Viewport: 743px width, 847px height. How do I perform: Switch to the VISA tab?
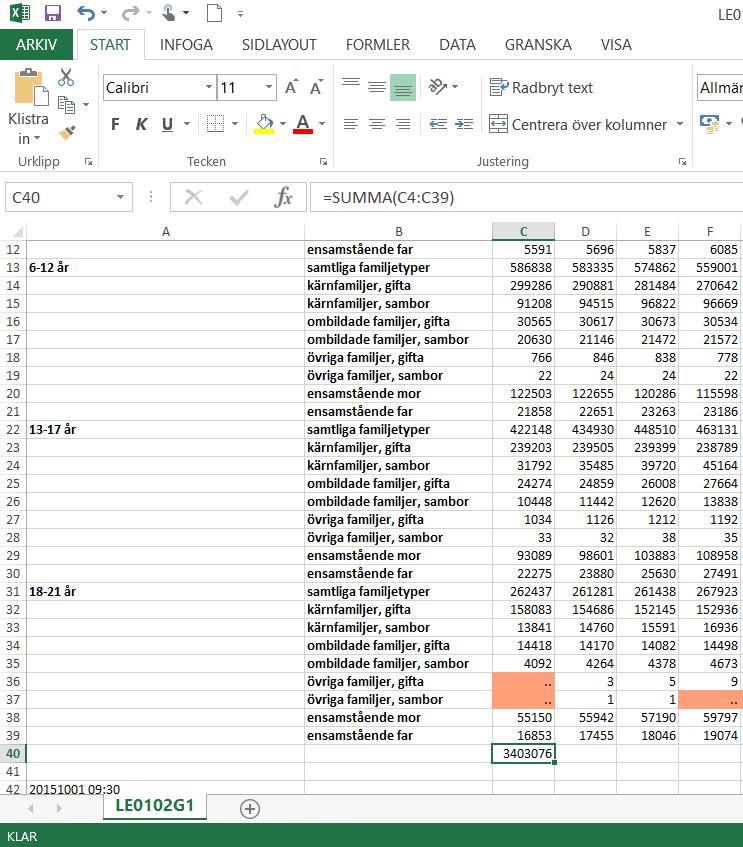(616, 44)
